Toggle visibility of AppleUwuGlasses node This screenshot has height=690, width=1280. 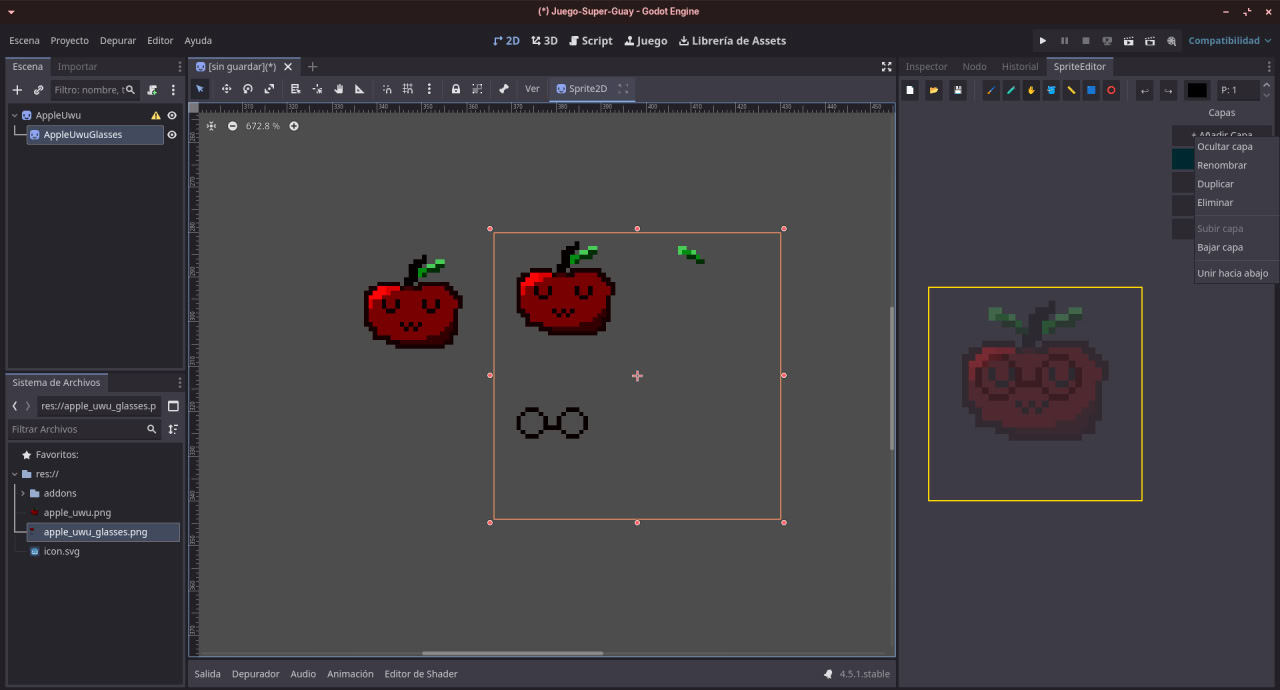[x=172, y=135]
